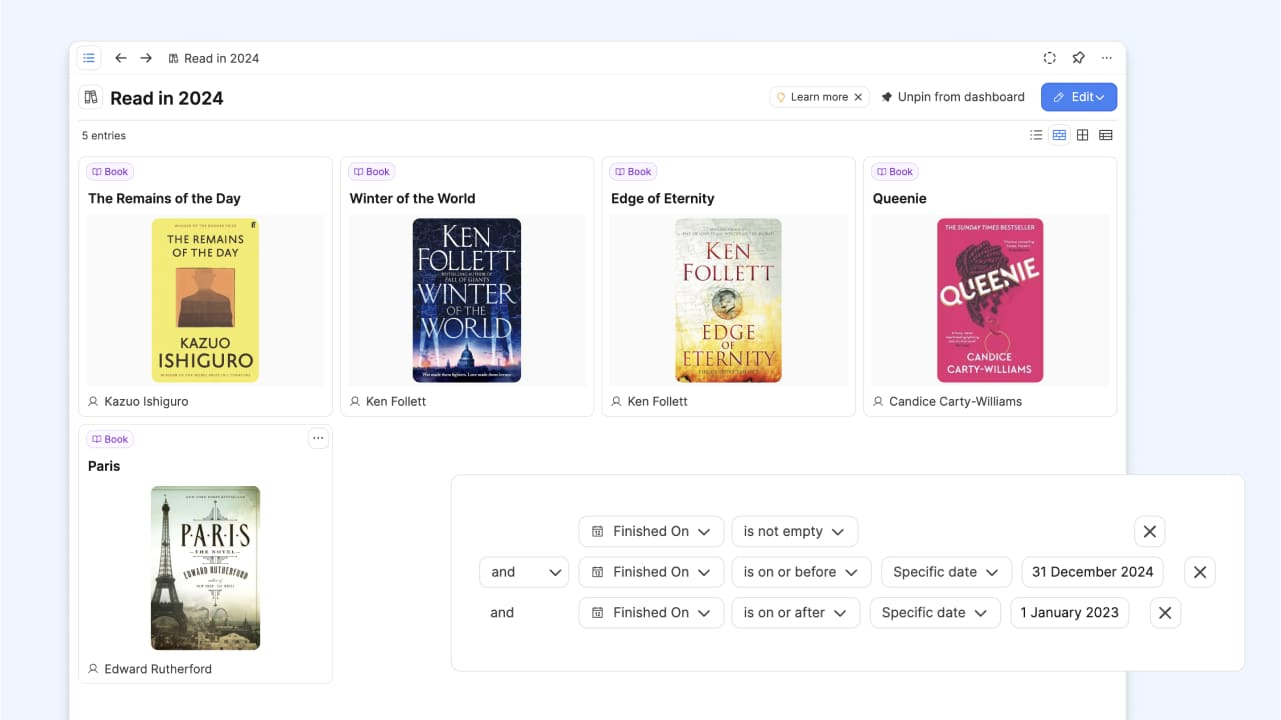Switch to grid view layout

1082,135
